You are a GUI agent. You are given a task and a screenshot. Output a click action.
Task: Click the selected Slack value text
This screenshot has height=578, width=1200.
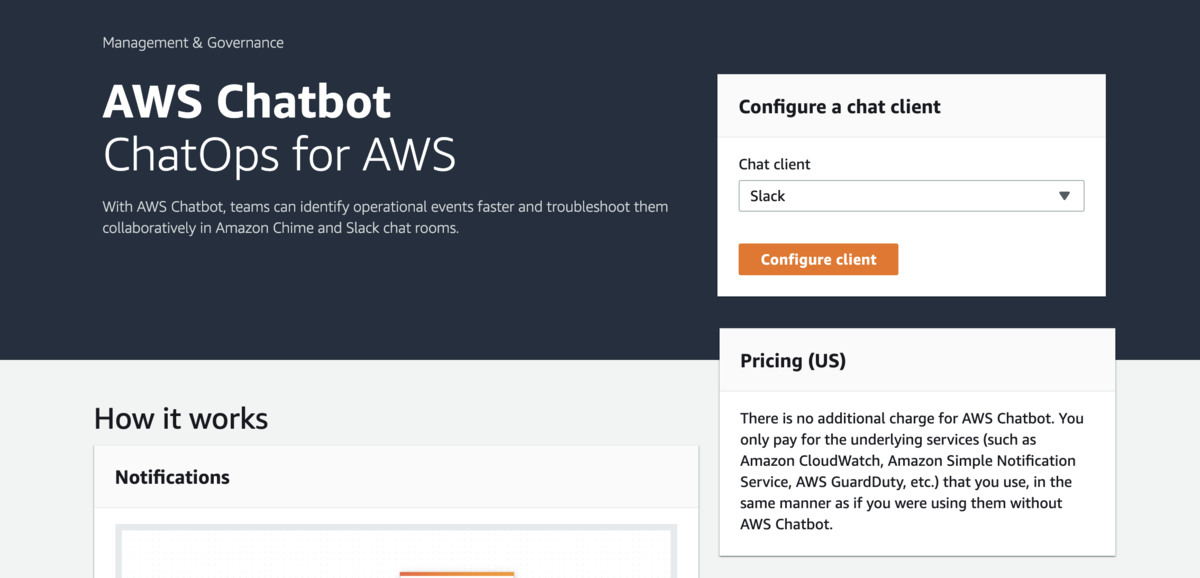pyautogui.click(x=768, y=196)
